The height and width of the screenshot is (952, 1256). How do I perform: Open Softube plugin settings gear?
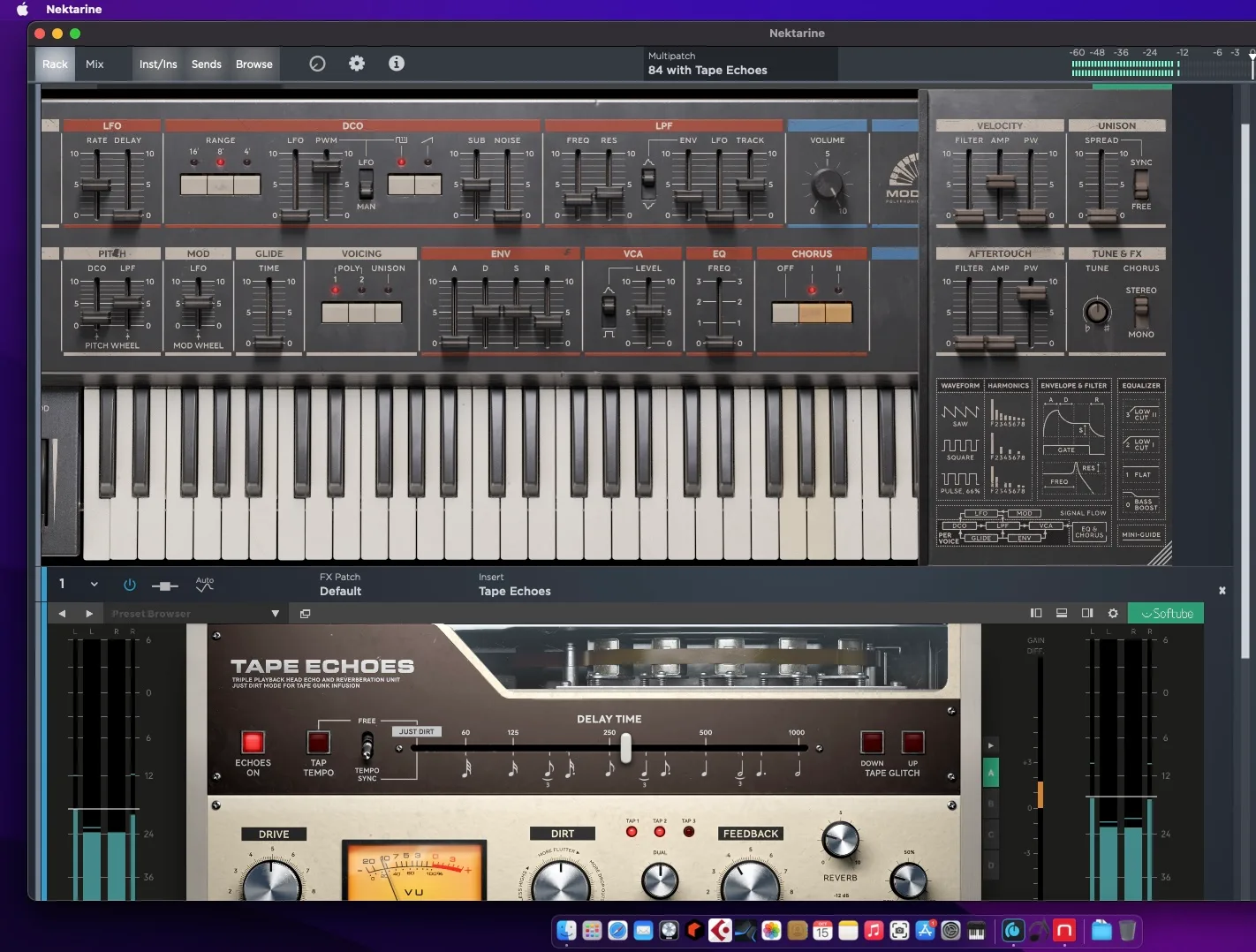pyautogui.click(x=1113, y=613)
